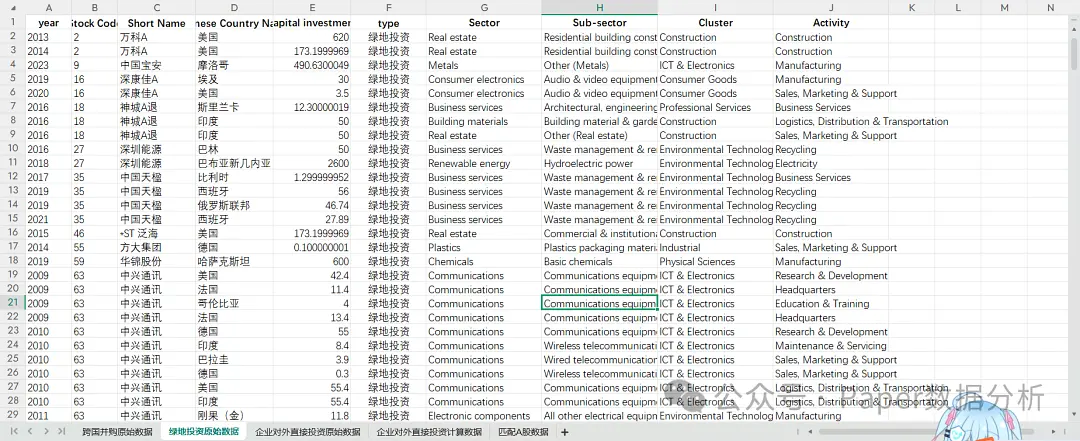Screen dimensions: 1080x441
Task: Select column A header
Action: coord(48,8)
